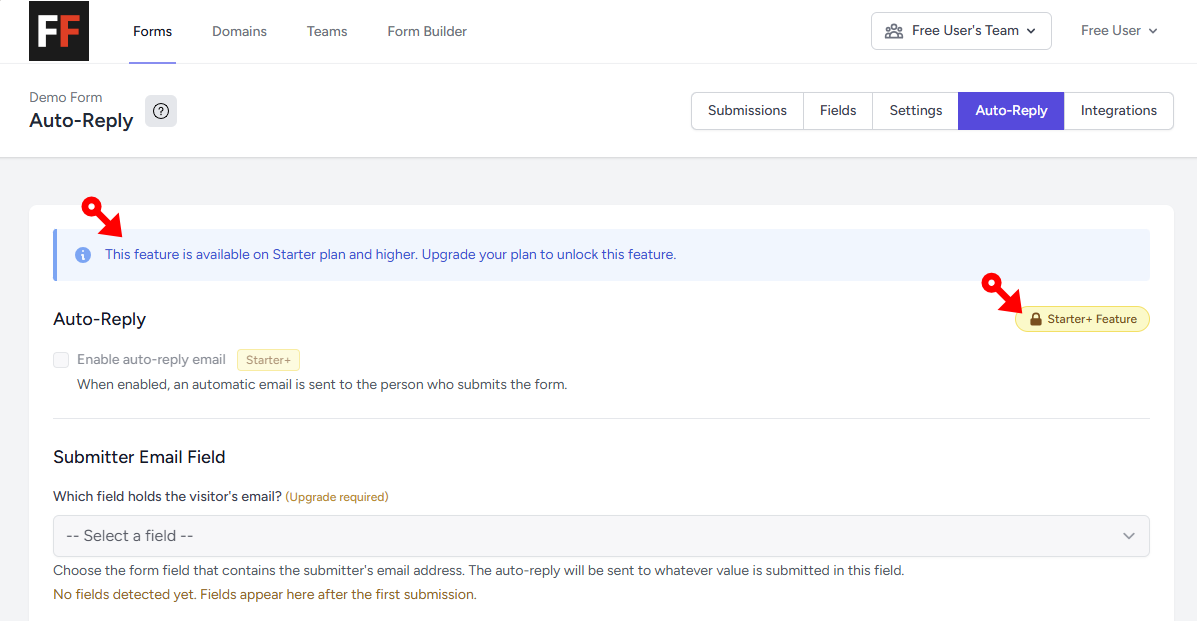
Task: Click the lock icon in Starter+ Feature badge
Action: [1035, 319]
